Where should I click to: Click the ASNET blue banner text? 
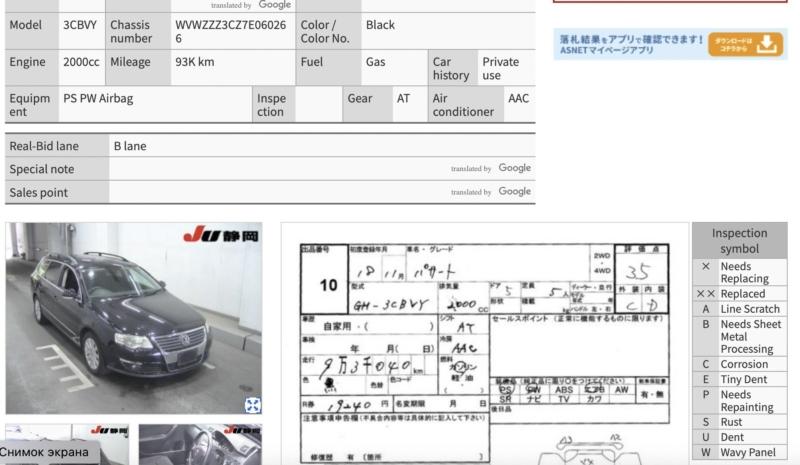629,44
